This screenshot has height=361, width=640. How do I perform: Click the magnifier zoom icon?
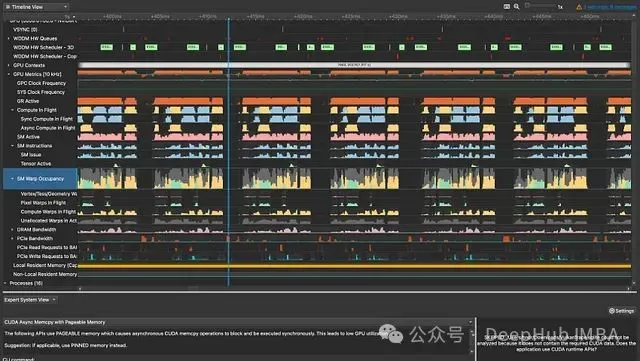516,7
